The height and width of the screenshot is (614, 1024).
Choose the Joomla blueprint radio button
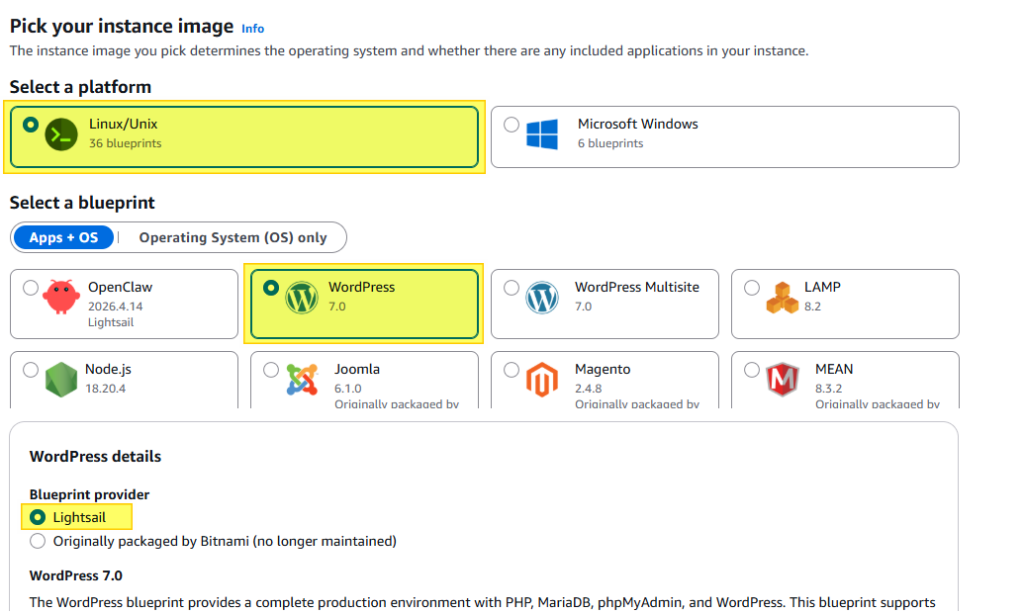[270, 370]
